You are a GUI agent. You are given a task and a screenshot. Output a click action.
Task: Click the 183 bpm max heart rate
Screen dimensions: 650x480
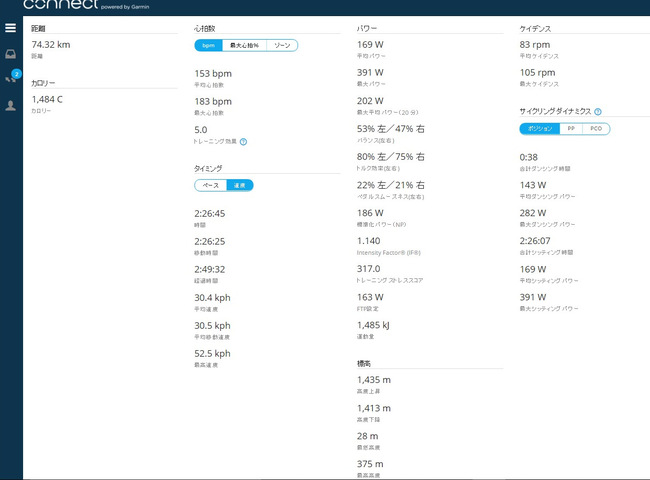click(x=213, y=102)
